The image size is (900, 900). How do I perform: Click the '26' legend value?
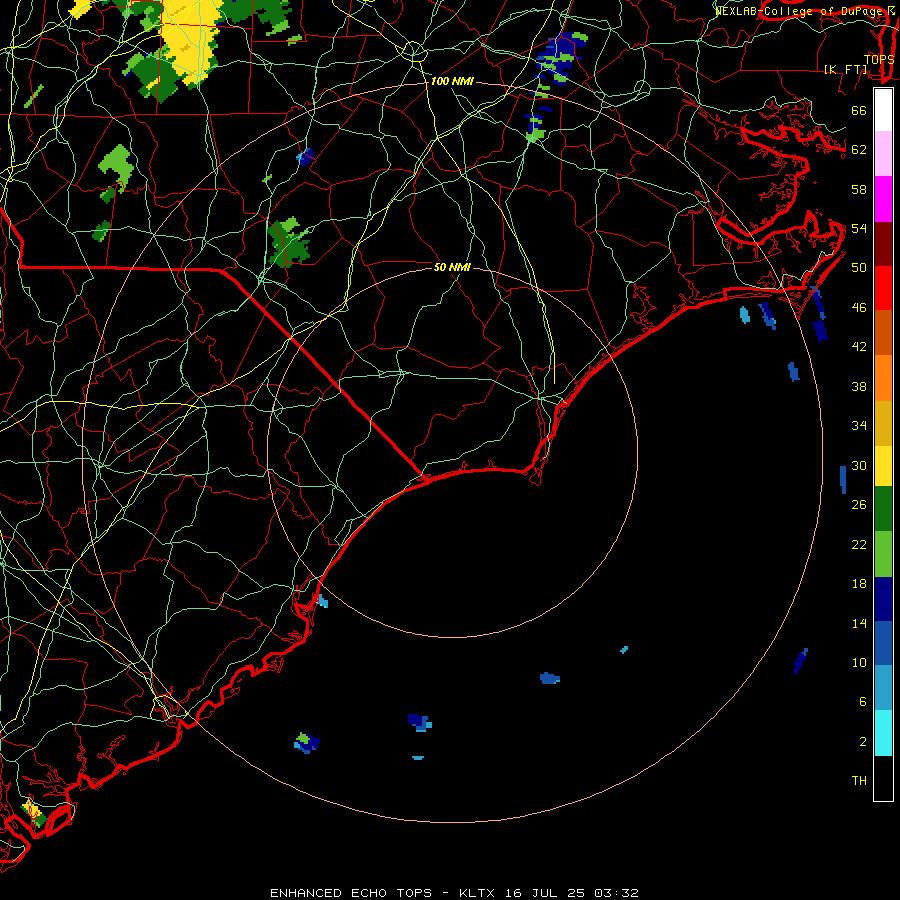click(x=859, y=505)
